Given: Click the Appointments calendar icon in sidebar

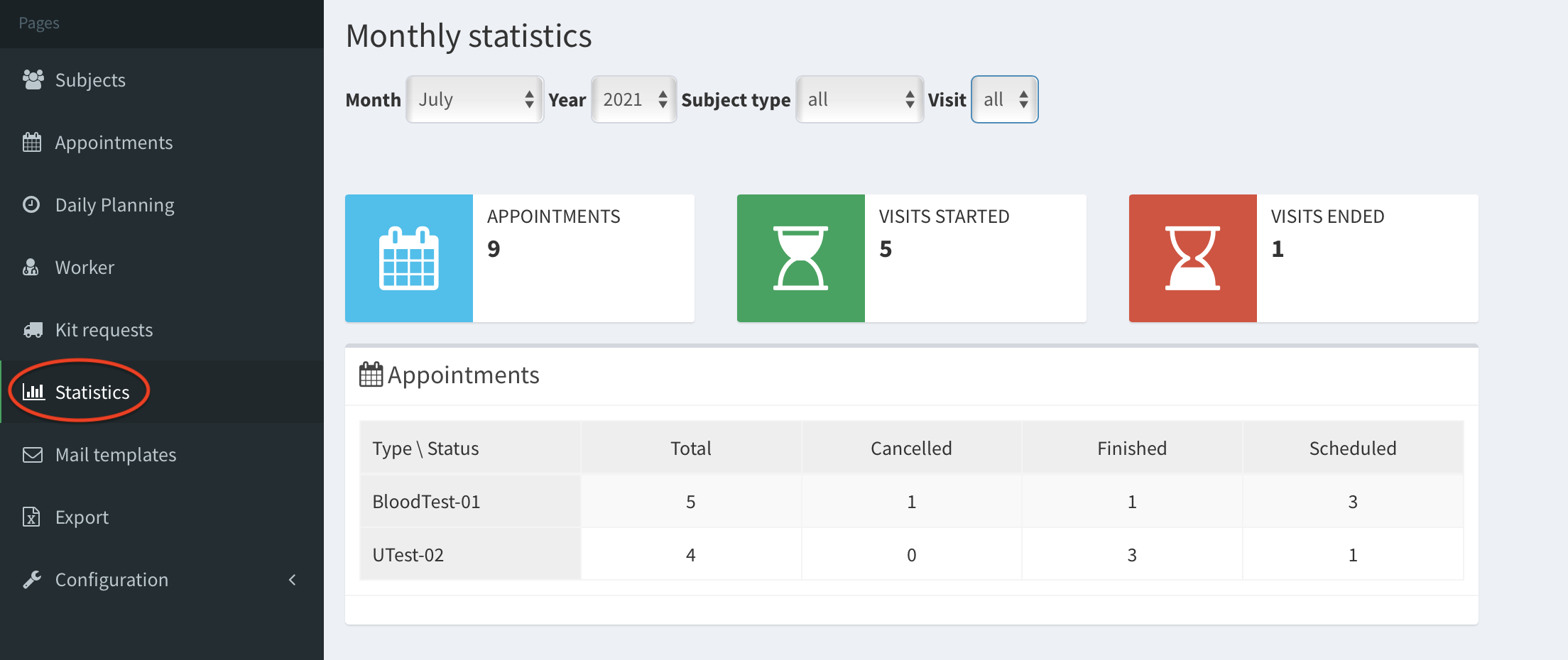Looking at the screenshot, I should tap(32, 143).
